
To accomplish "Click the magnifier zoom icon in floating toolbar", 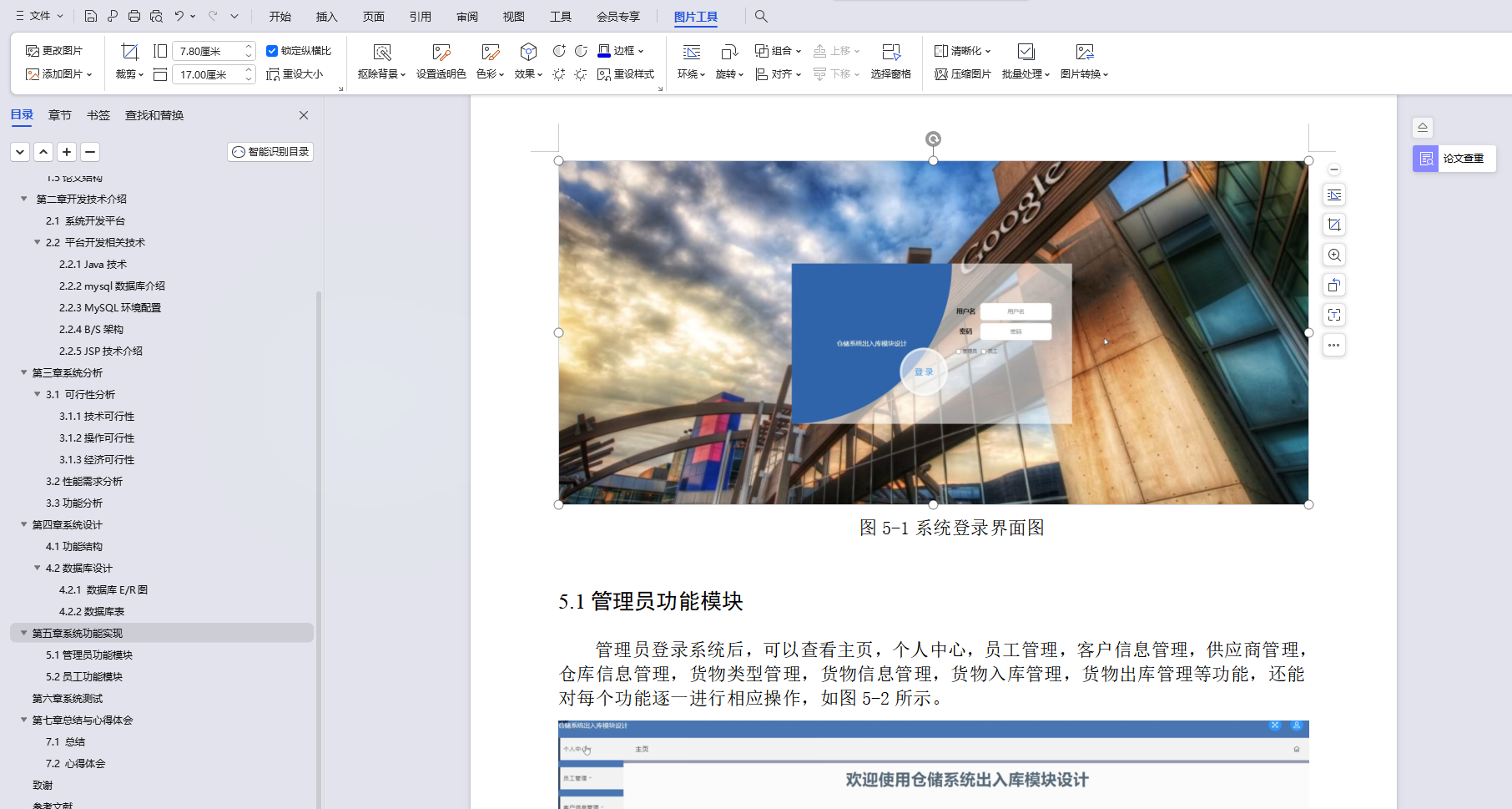I will 1334,255.
